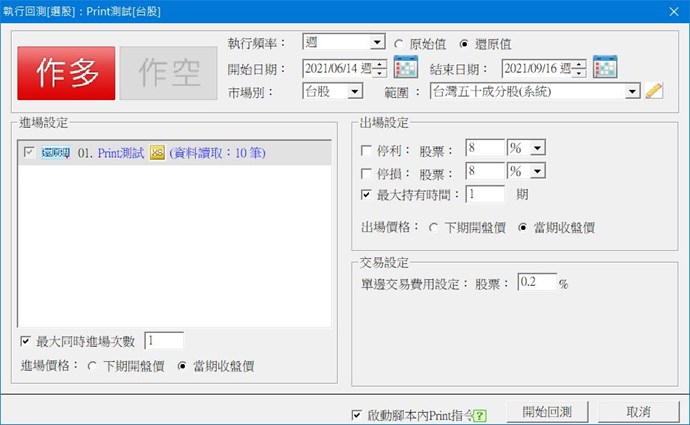Cancel the dialog with 取消
The image size is (690, 425).
639,412
